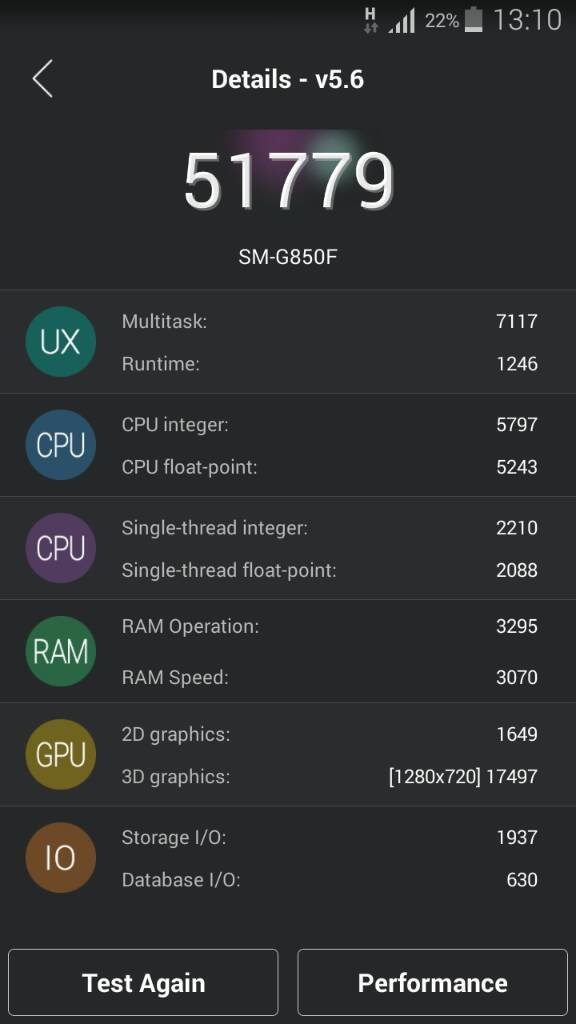Tap the signal strength bars icon
The image size is (576, 1024).
tap(402, 21)
